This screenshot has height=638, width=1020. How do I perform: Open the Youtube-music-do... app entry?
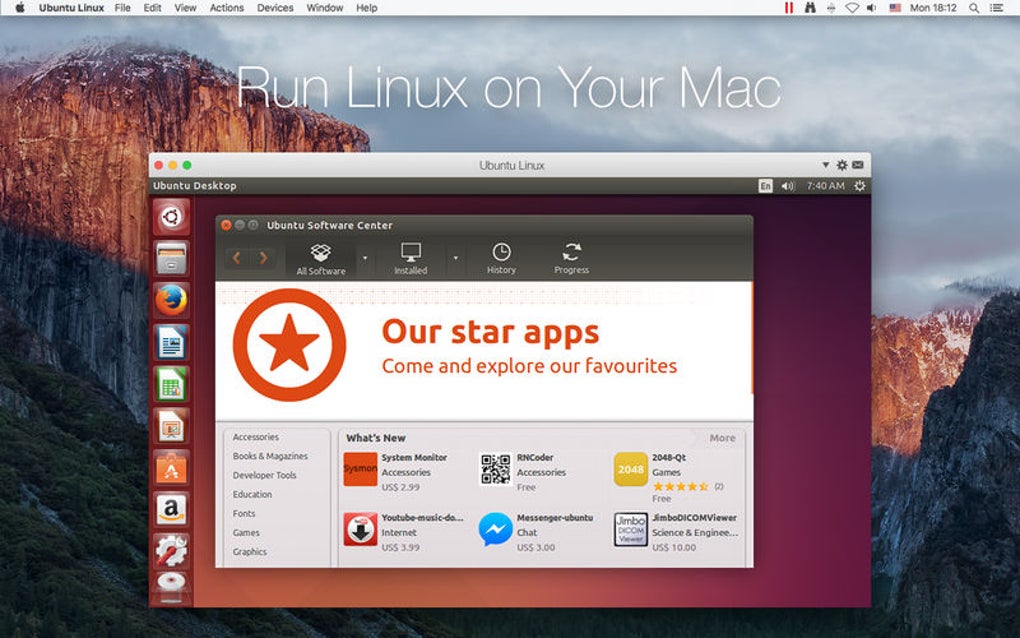[x=404, y=532]
